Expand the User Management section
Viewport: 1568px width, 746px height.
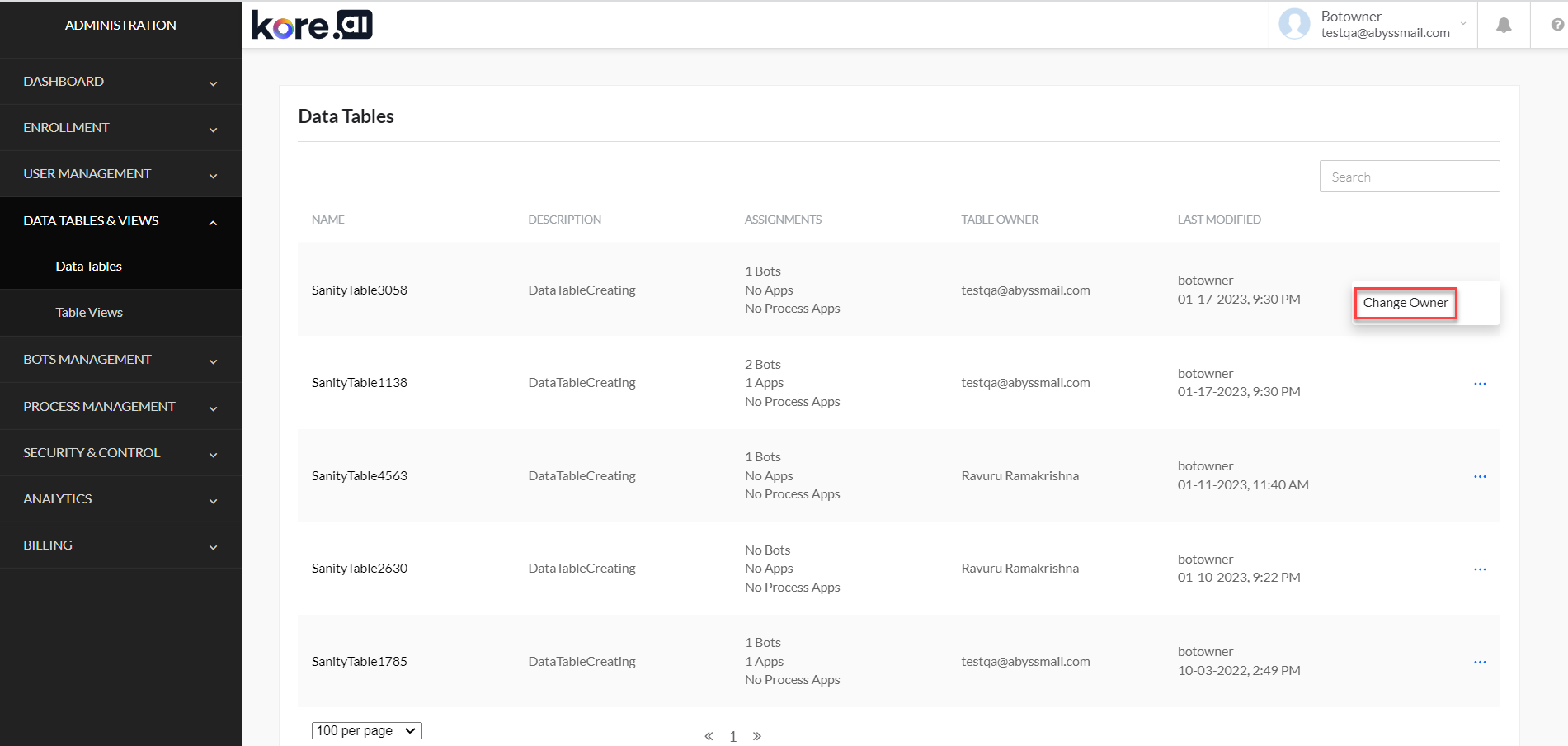[x=120, y=174]
